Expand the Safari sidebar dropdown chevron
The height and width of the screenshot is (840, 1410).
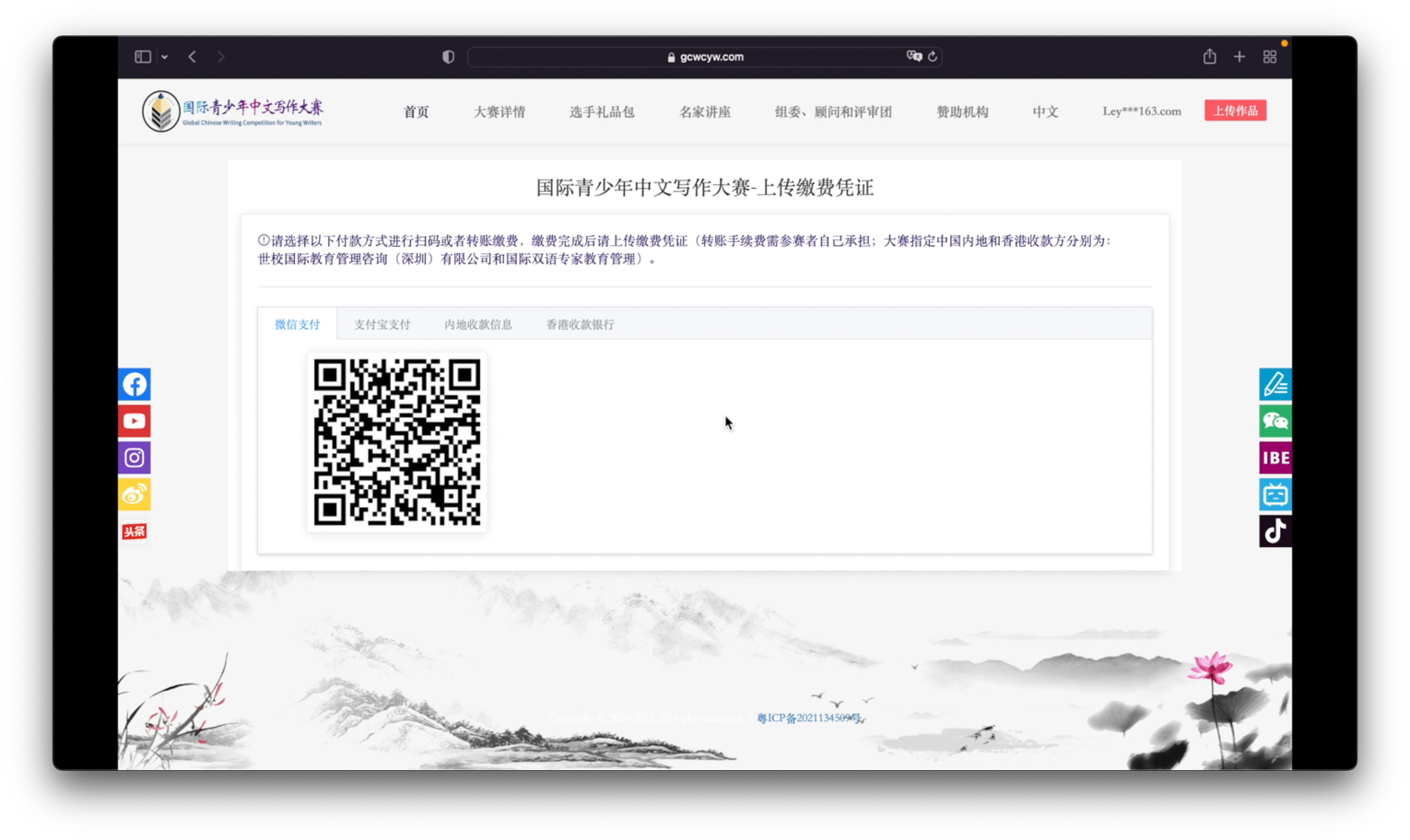point(164,57)
